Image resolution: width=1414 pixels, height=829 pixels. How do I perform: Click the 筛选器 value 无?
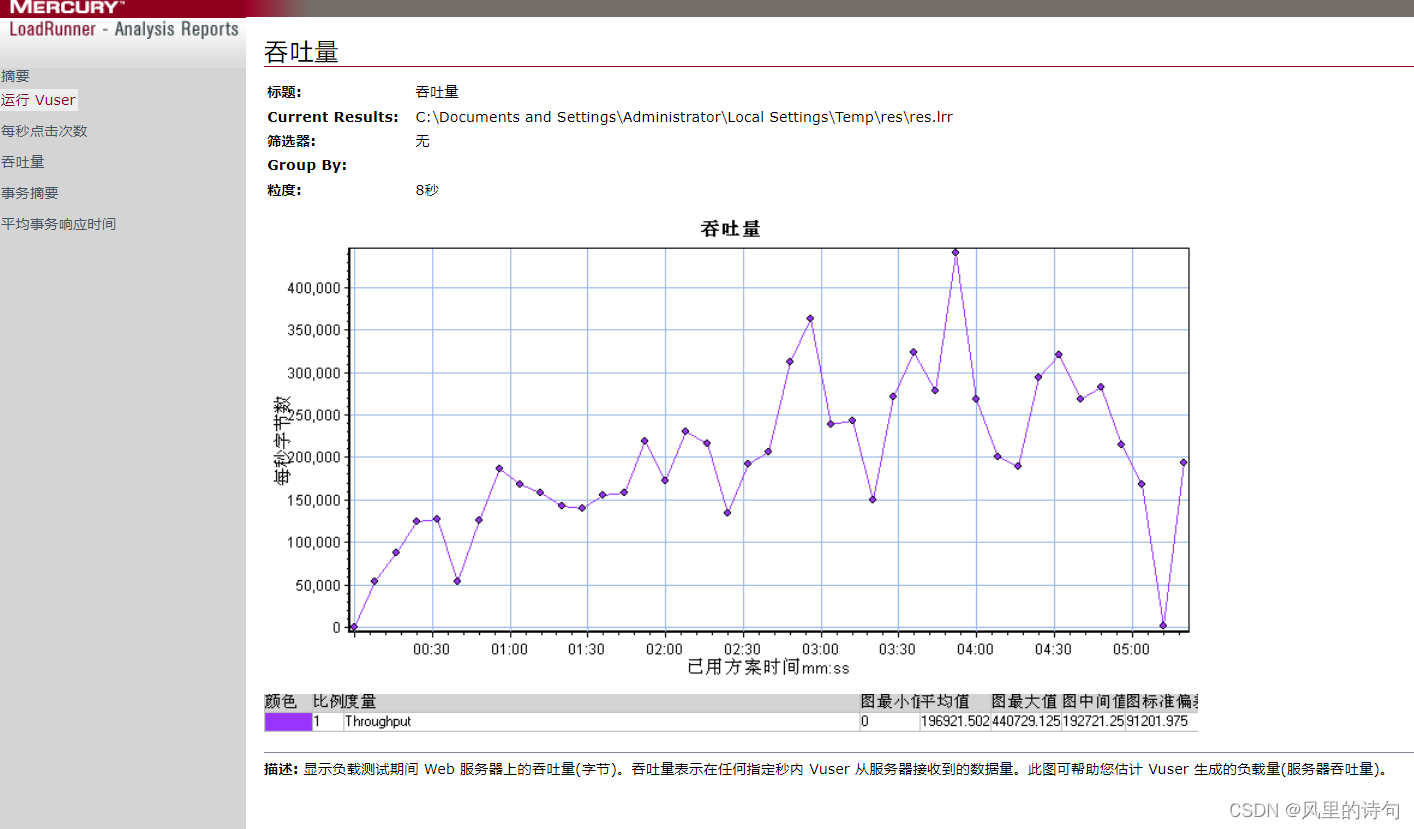pos(422,141)
